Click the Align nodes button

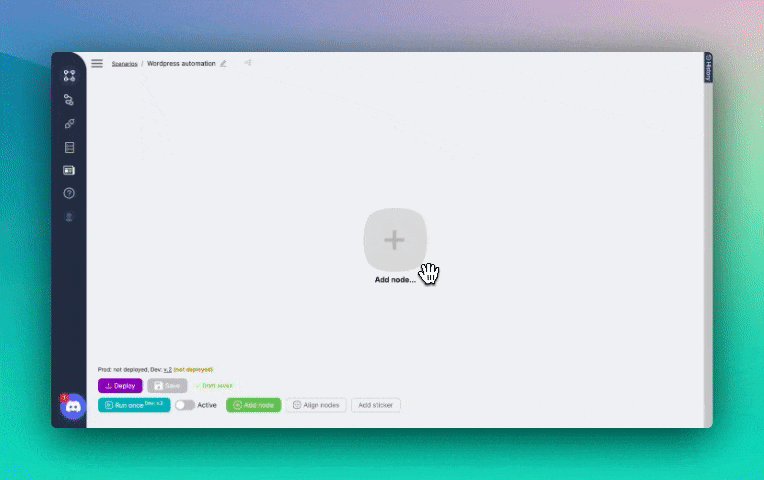point(316,405)
